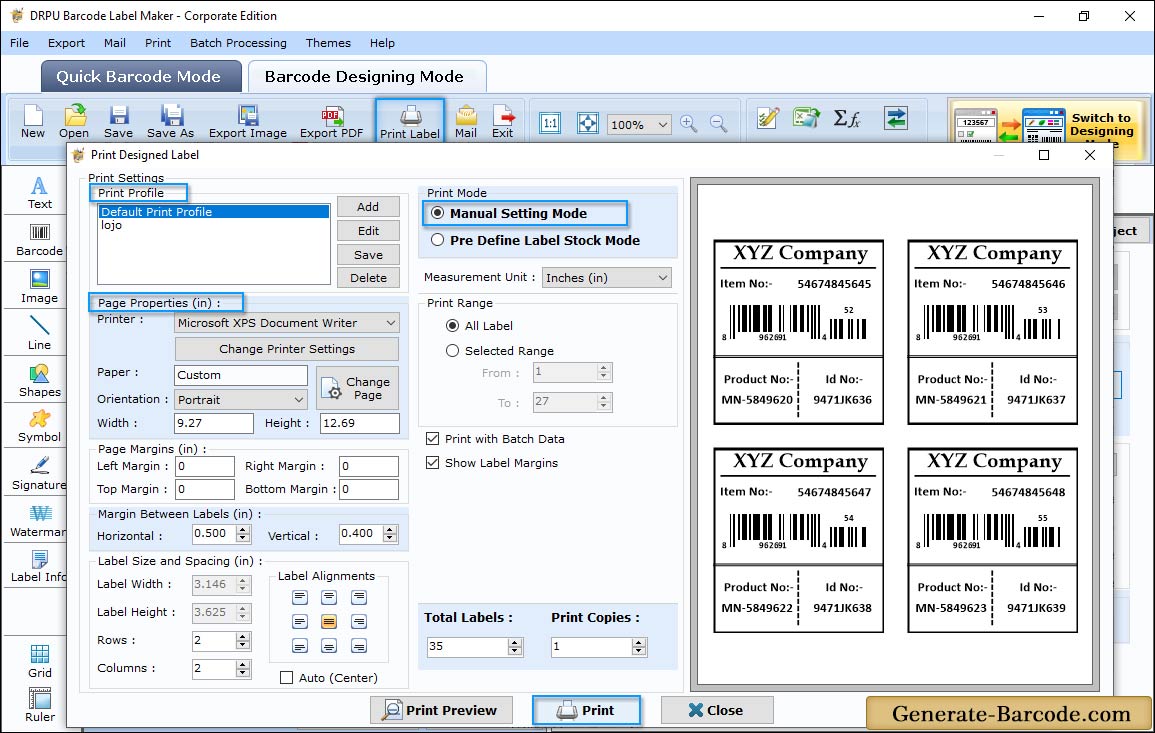
Task: Open the formula sigma fx icon
Action: 846,118
